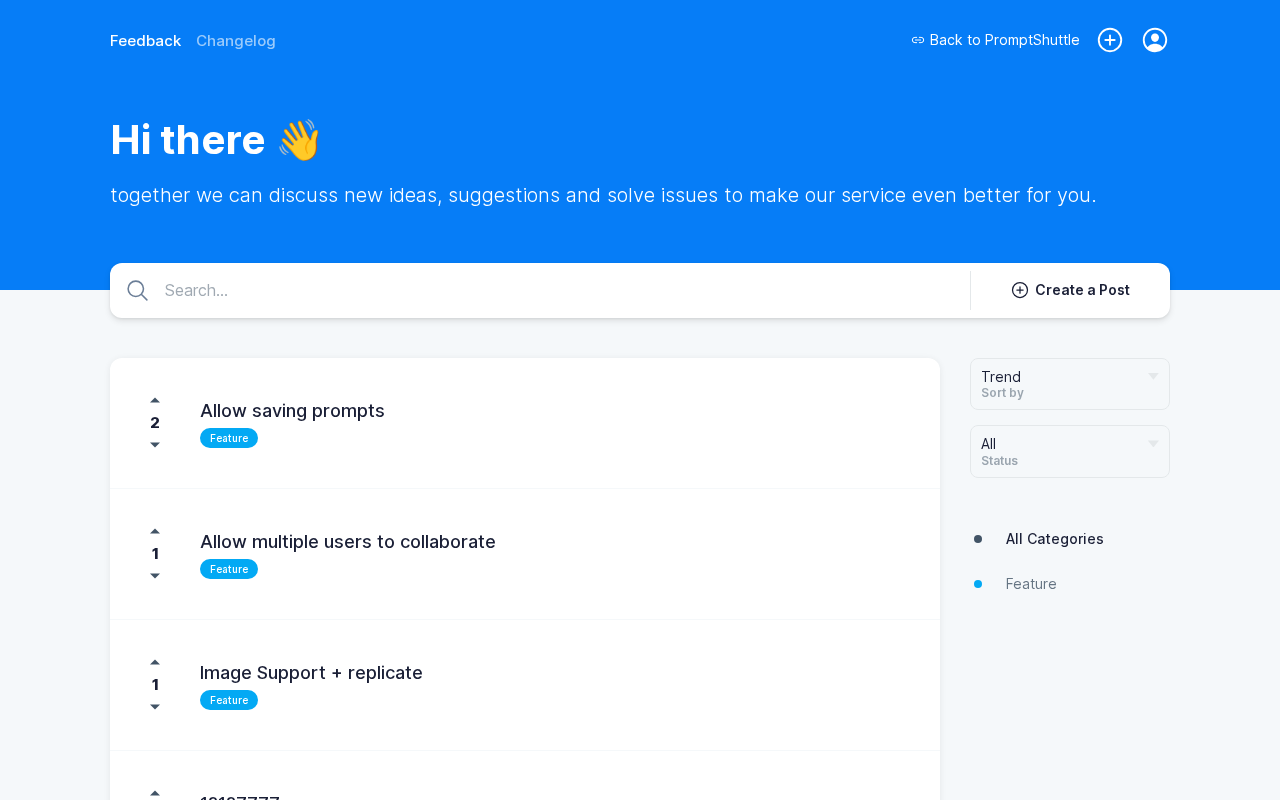1280x800 pixels.
Task: Downvote Allow multiple users to collaborate
Action: point(155,576)
